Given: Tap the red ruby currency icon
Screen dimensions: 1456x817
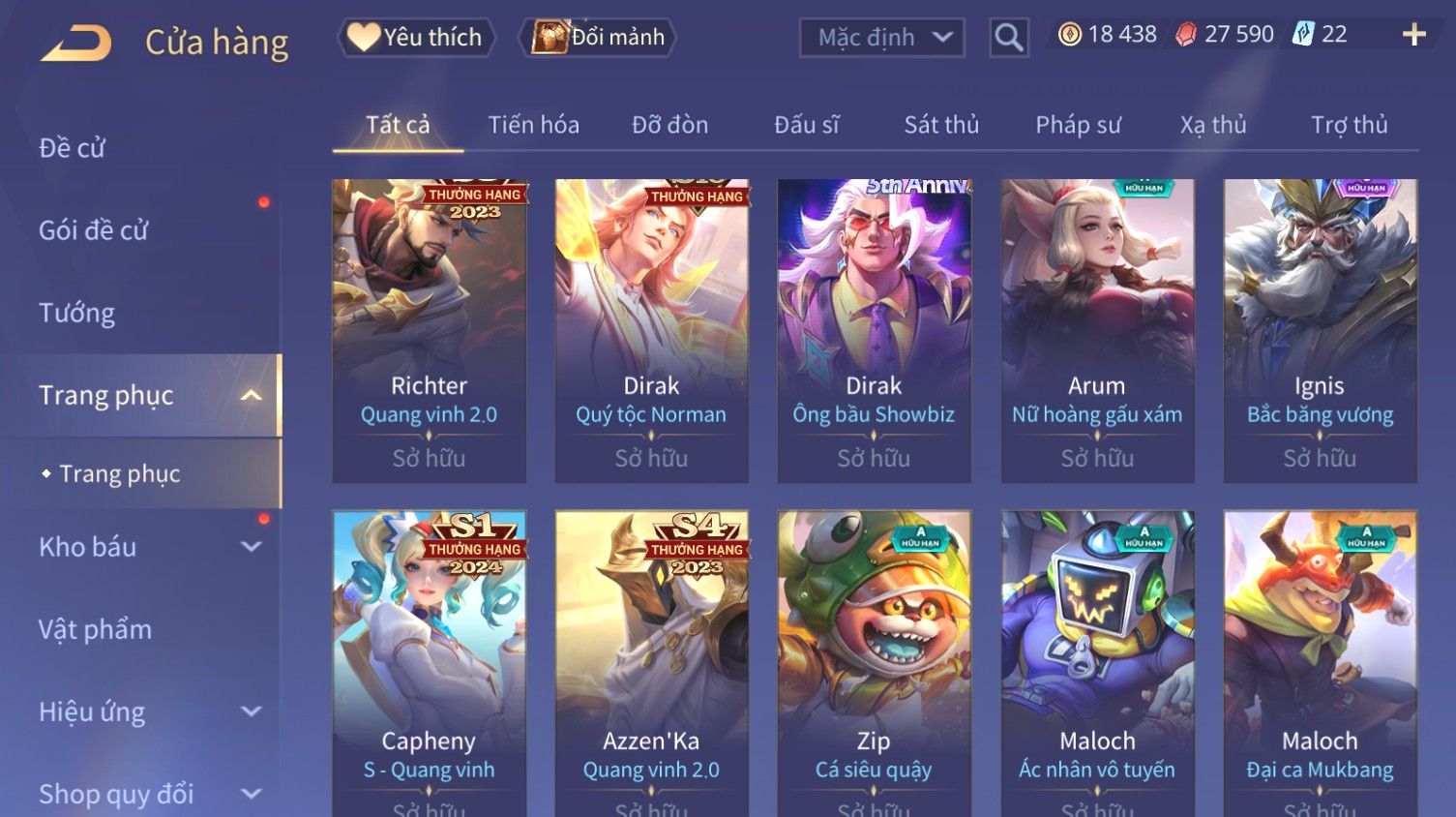Looking at the screenshot, I should (1186, 35).
